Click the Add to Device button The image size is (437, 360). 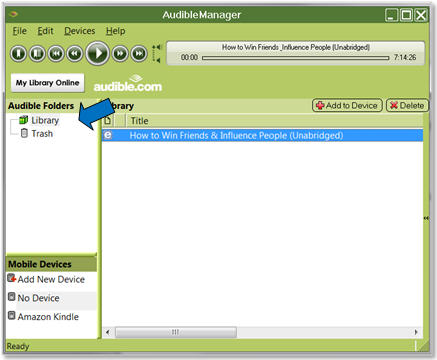(x=347, y=105)
